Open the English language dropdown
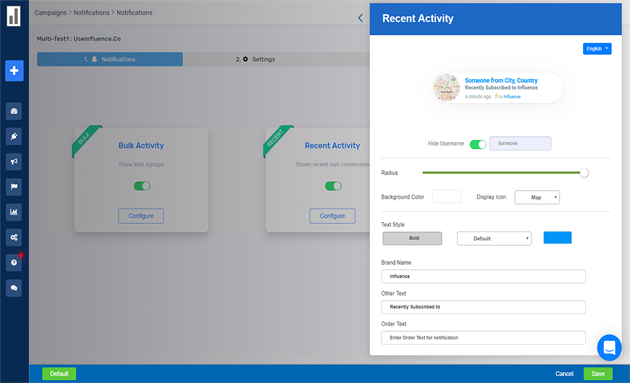The height and width of the screenshot is (383, 630). (x=597, y=49)
